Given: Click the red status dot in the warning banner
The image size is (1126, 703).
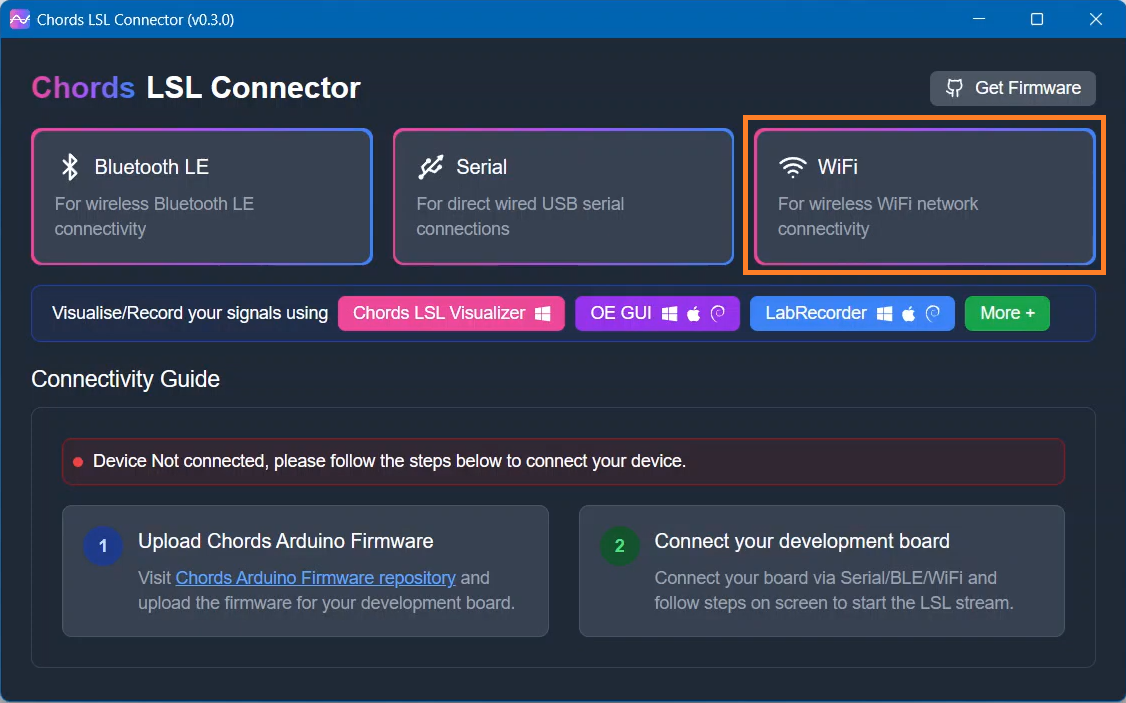Looking at the screenshot, I should [x=78, y=462].
